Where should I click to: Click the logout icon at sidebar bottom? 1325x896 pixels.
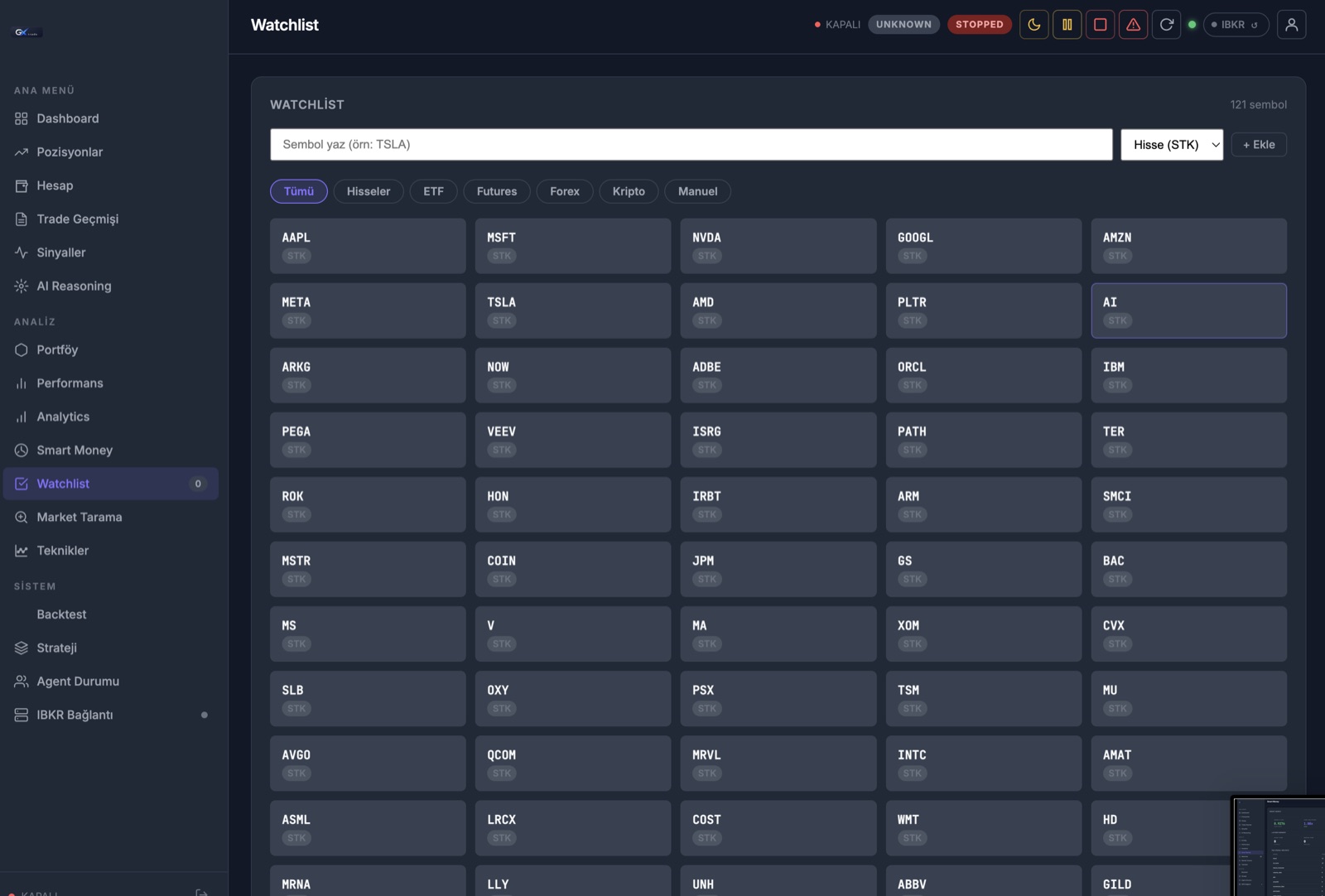coord(201,892)
